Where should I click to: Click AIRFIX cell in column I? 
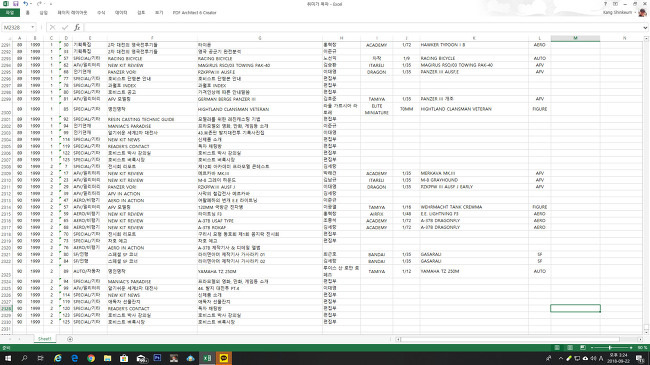tap(376, 214)
